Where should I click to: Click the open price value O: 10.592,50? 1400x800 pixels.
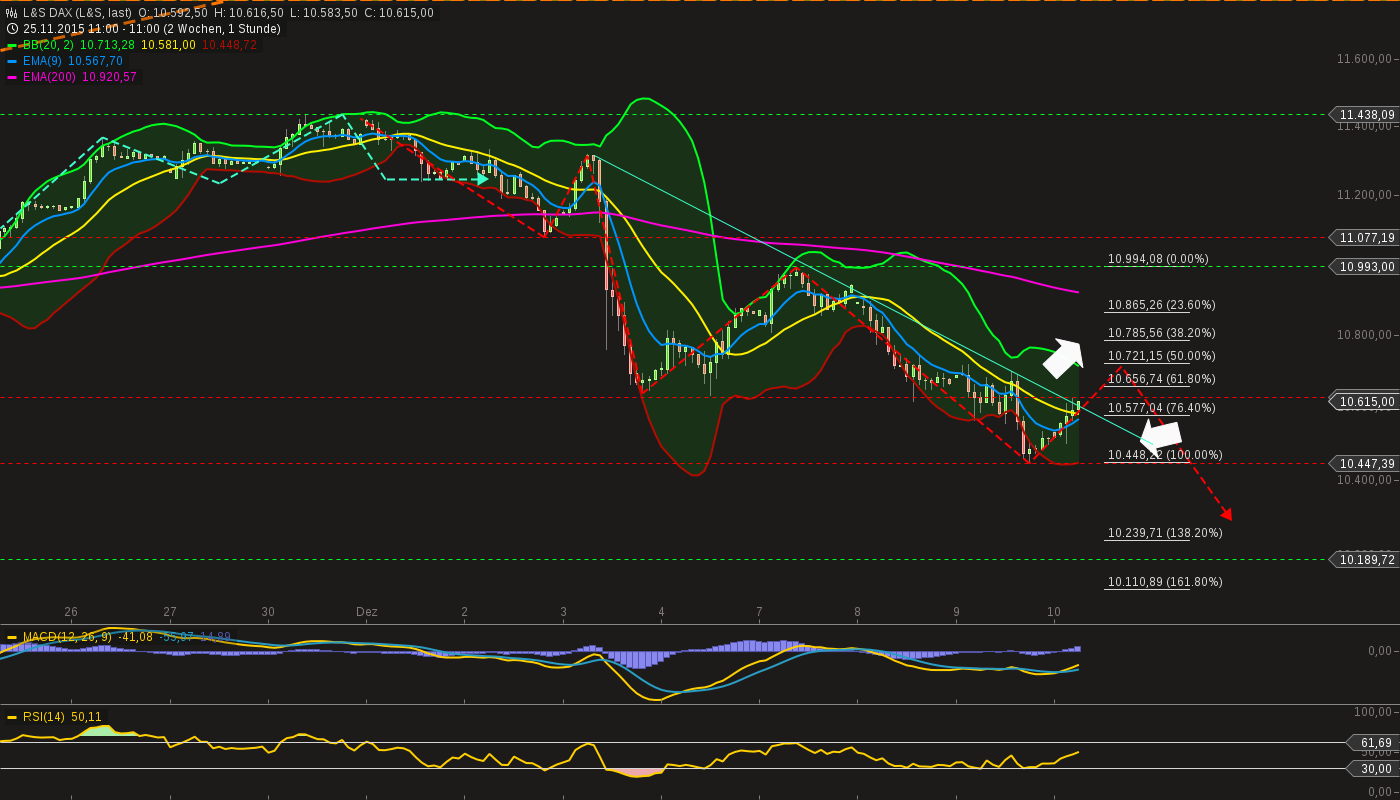click(173, 13)
